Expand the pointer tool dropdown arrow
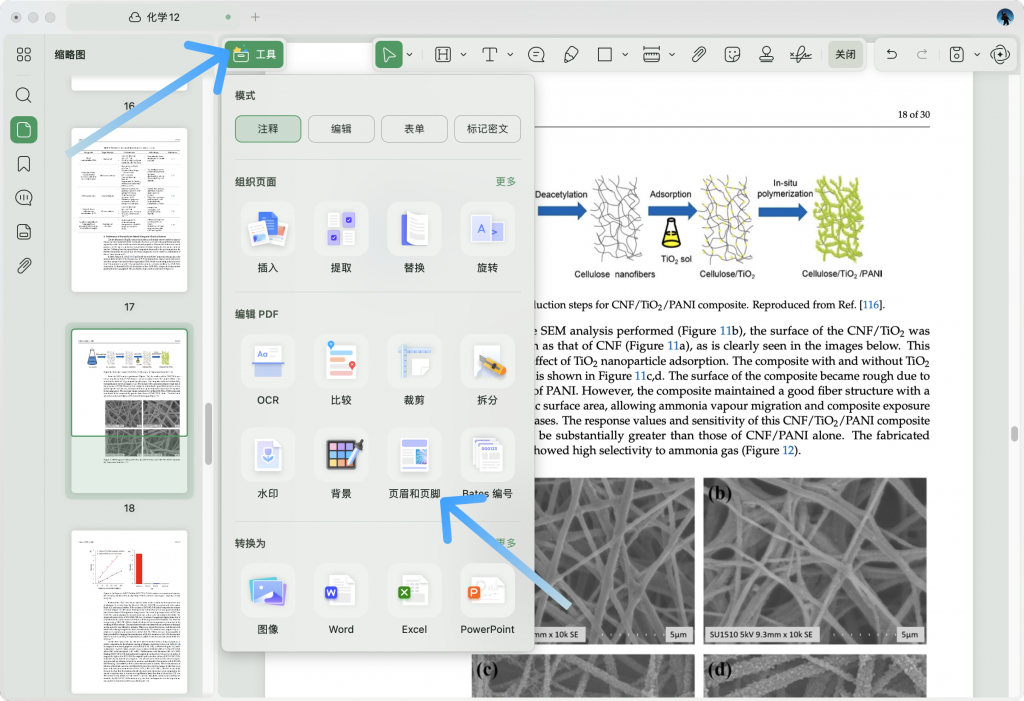 pyautogui.click(x=409, y=55)
